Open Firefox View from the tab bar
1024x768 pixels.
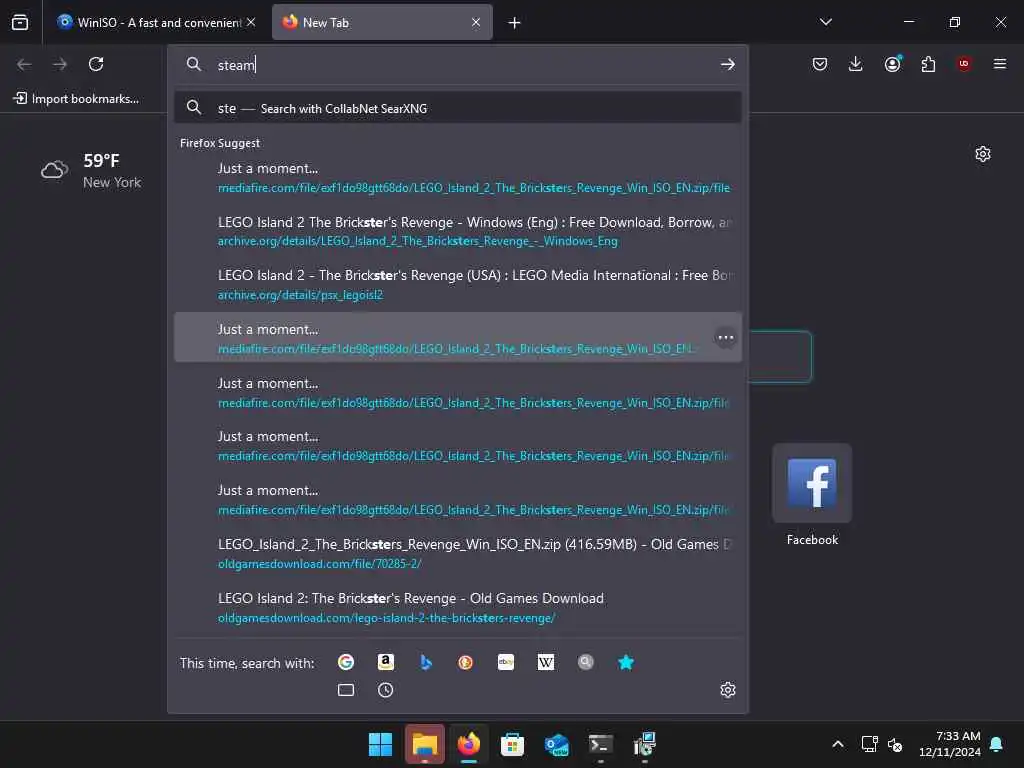point(20,22)
